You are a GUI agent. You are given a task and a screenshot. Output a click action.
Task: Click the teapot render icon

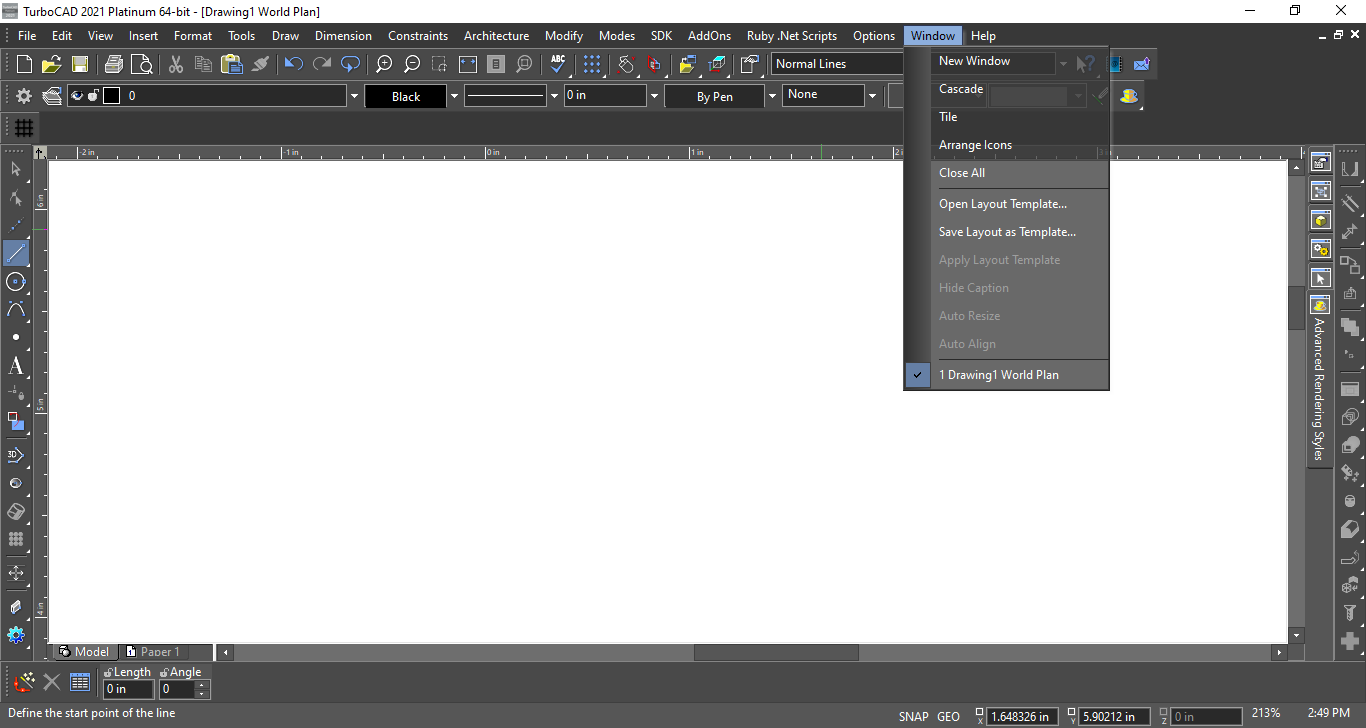1130,96
